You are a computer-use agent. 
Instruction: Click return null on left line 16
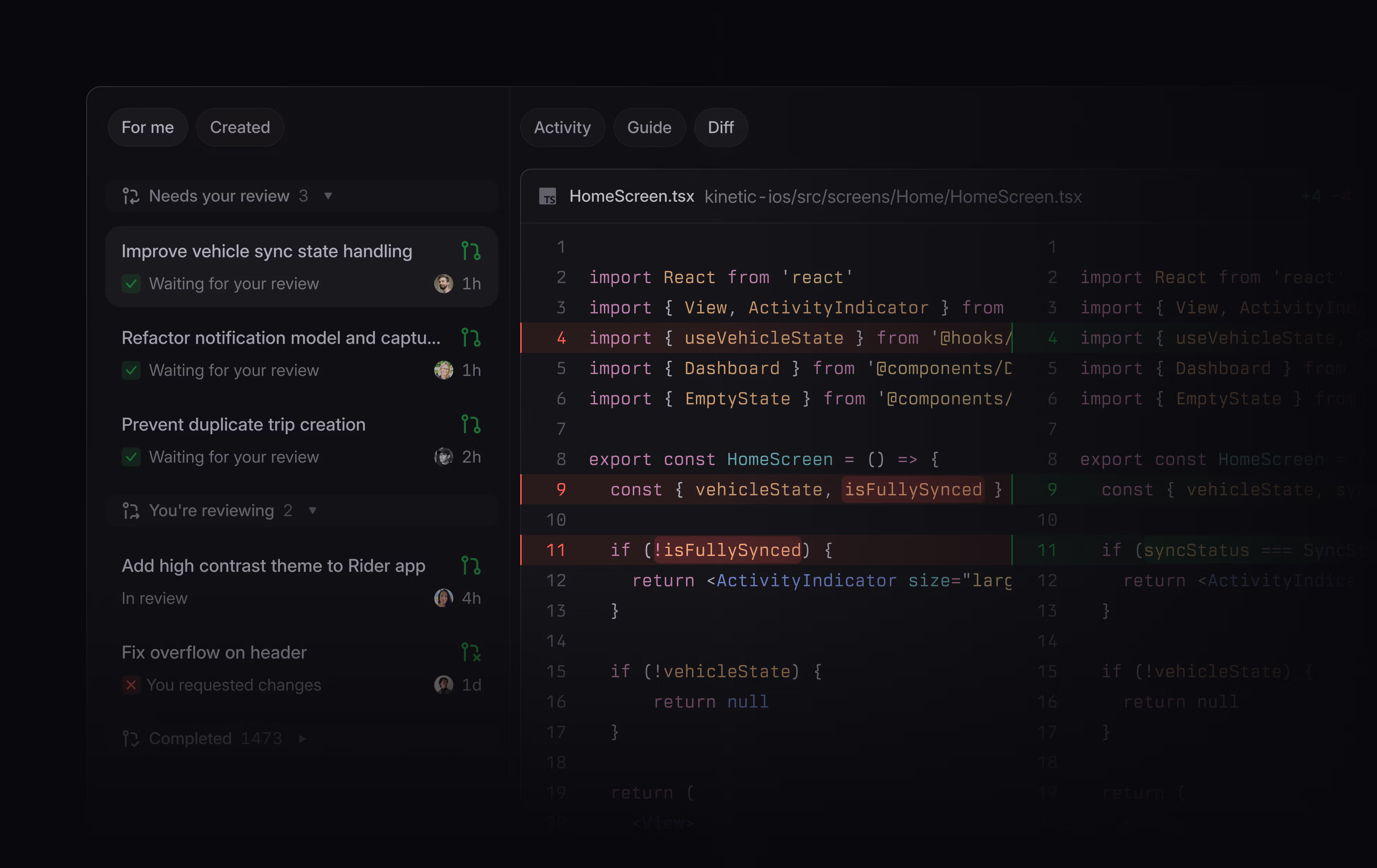(711, 701)
